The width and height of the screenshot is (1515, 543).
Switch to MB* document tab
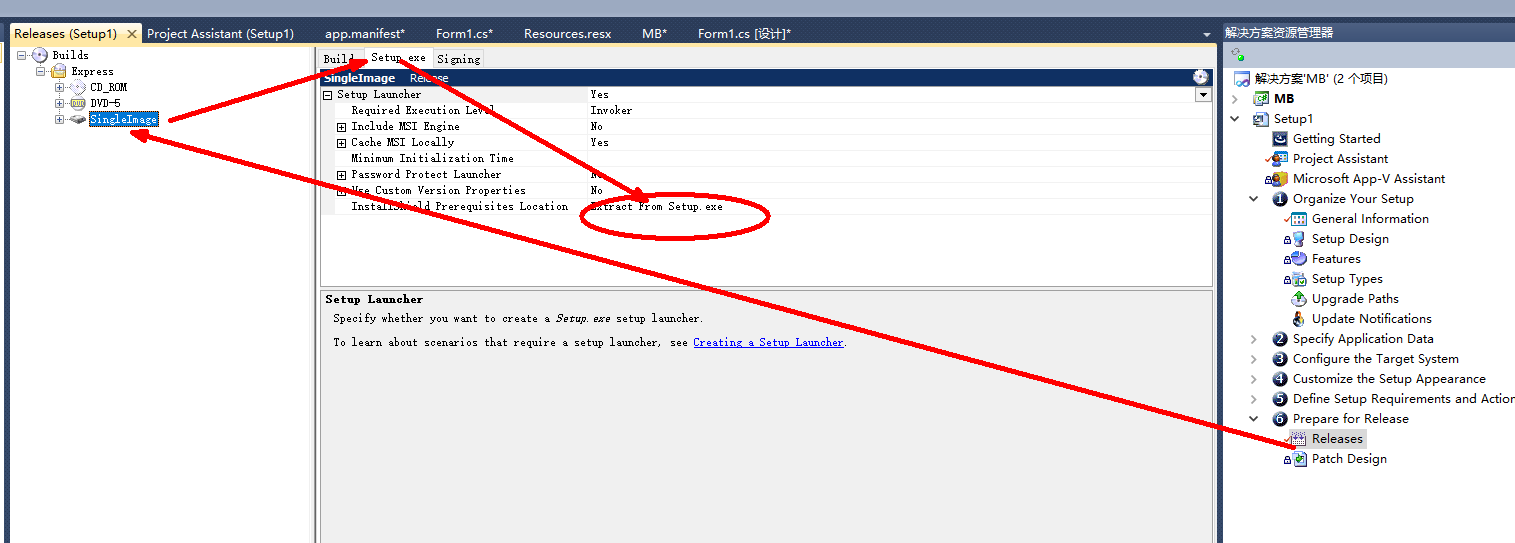click(x=654, y=33)
